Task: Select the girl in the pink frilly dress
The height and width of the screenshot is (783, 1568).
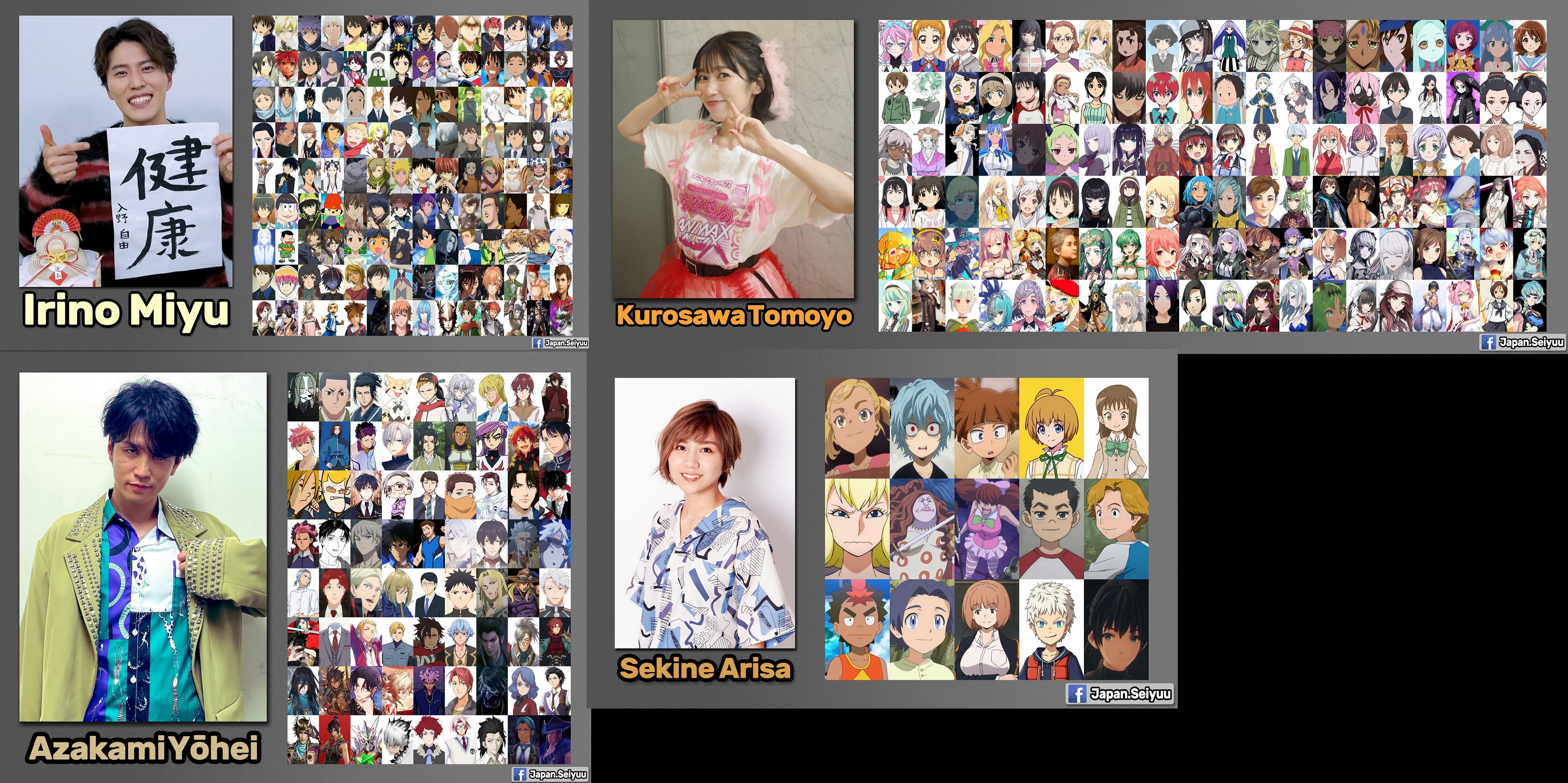Action: pos(987,529)
